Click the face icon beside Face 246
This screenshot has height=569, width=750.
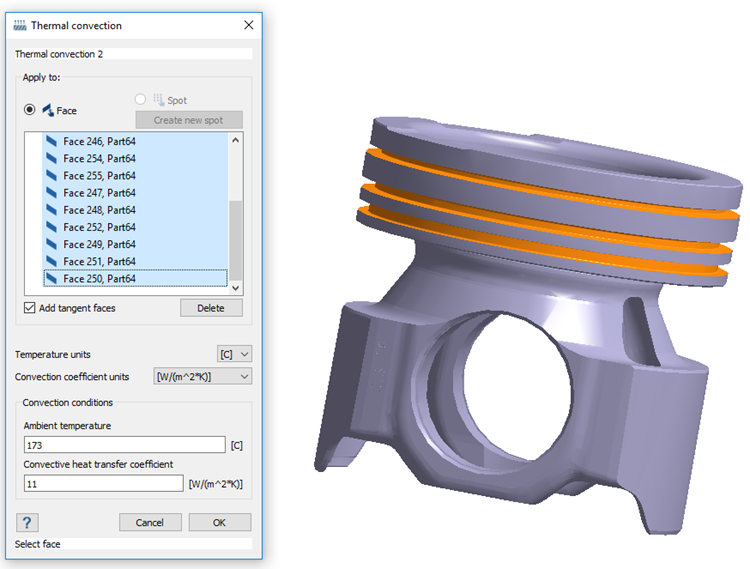[51, 142]
